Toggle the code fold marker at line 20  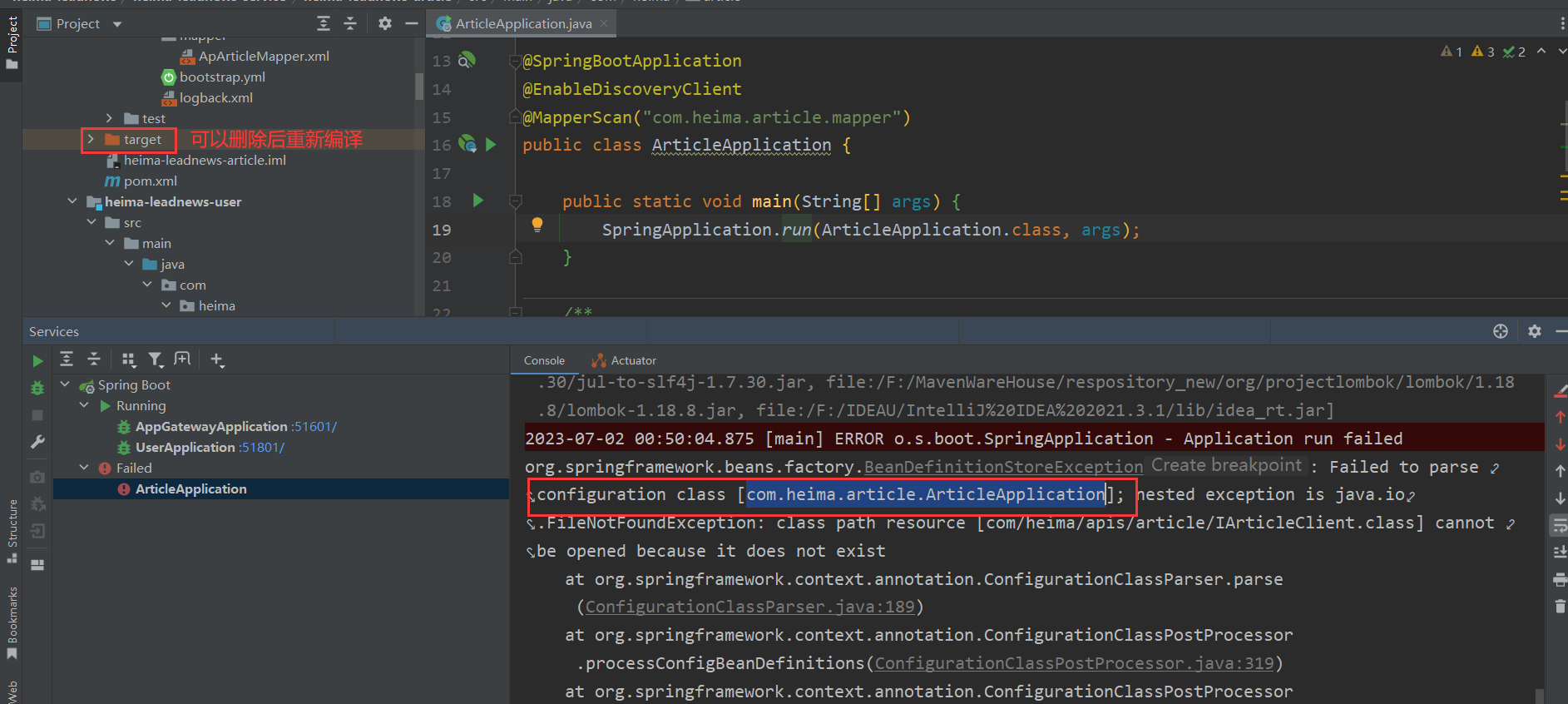coord(516,257)
